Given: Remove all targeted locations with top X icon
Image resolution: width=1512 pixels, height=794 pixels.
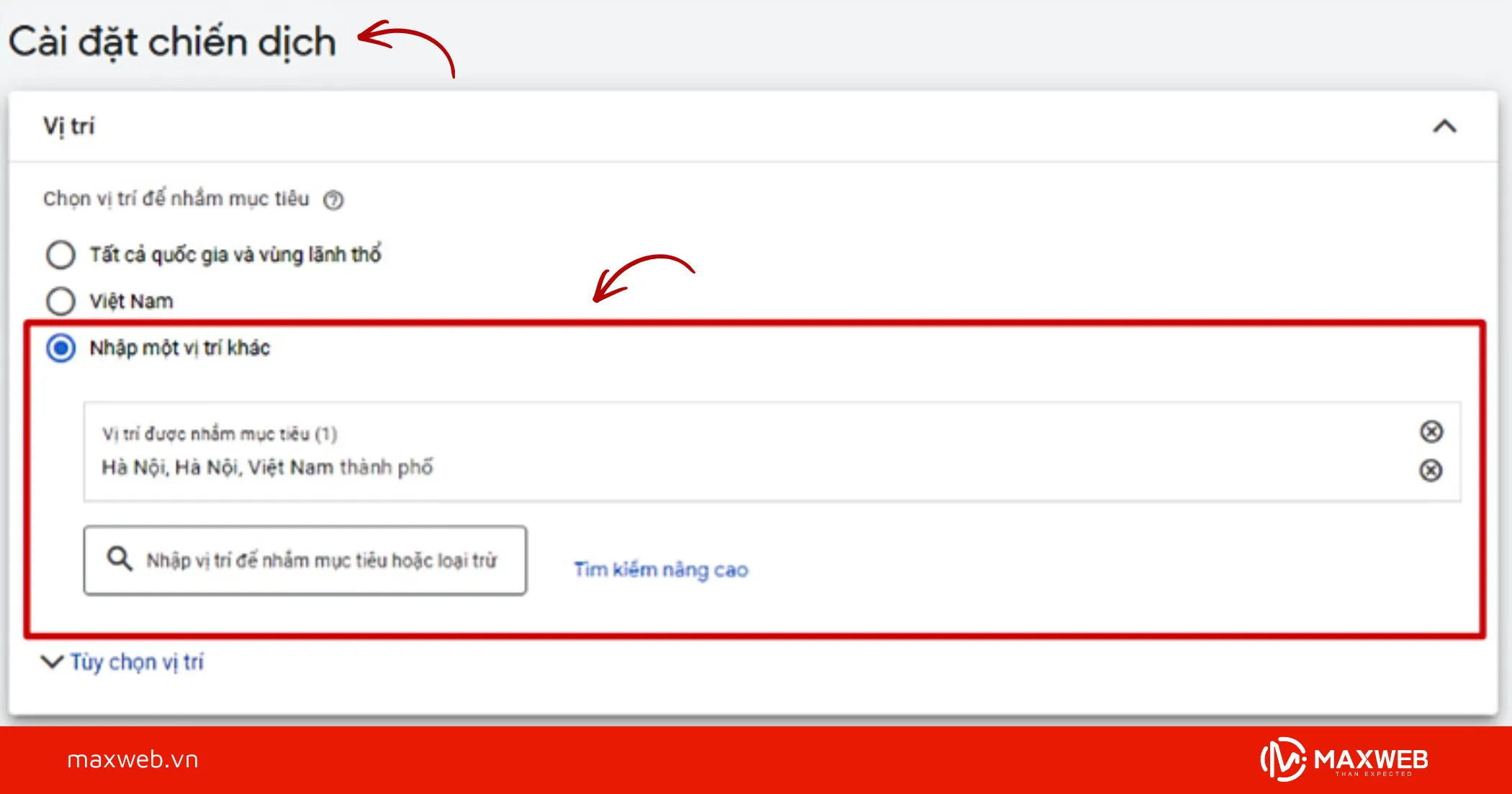Looking at the screenshot, I should coord(1431,432).
